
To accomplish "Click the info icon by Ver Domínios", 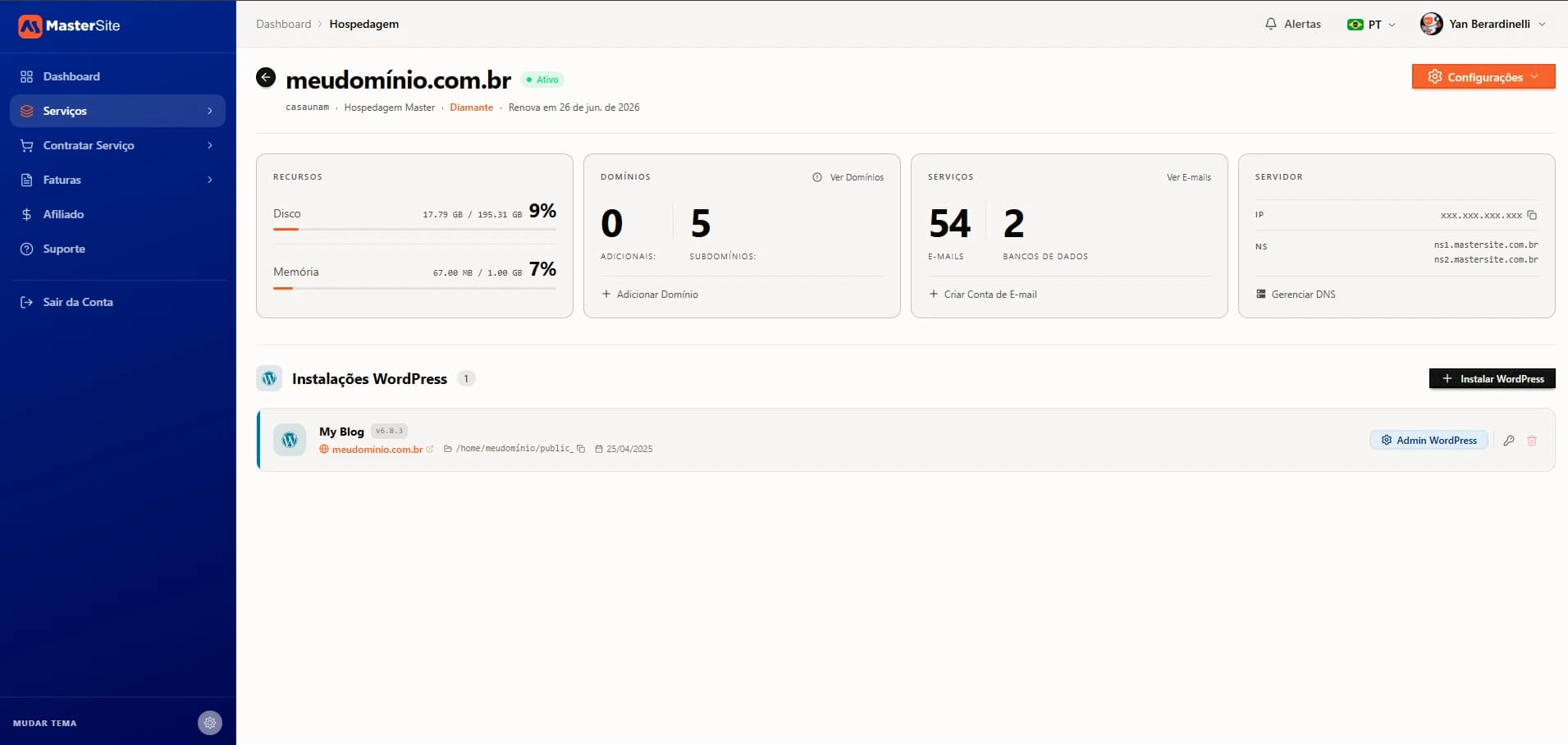I will pos(817,177).
